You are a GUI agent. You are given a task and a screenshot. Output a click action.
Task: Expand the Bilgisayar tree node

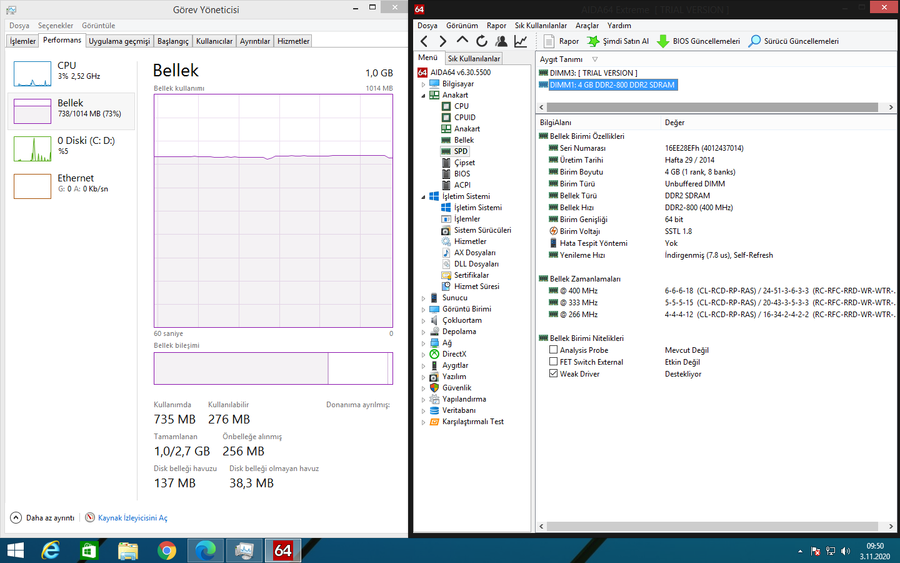tap(424, 84)
